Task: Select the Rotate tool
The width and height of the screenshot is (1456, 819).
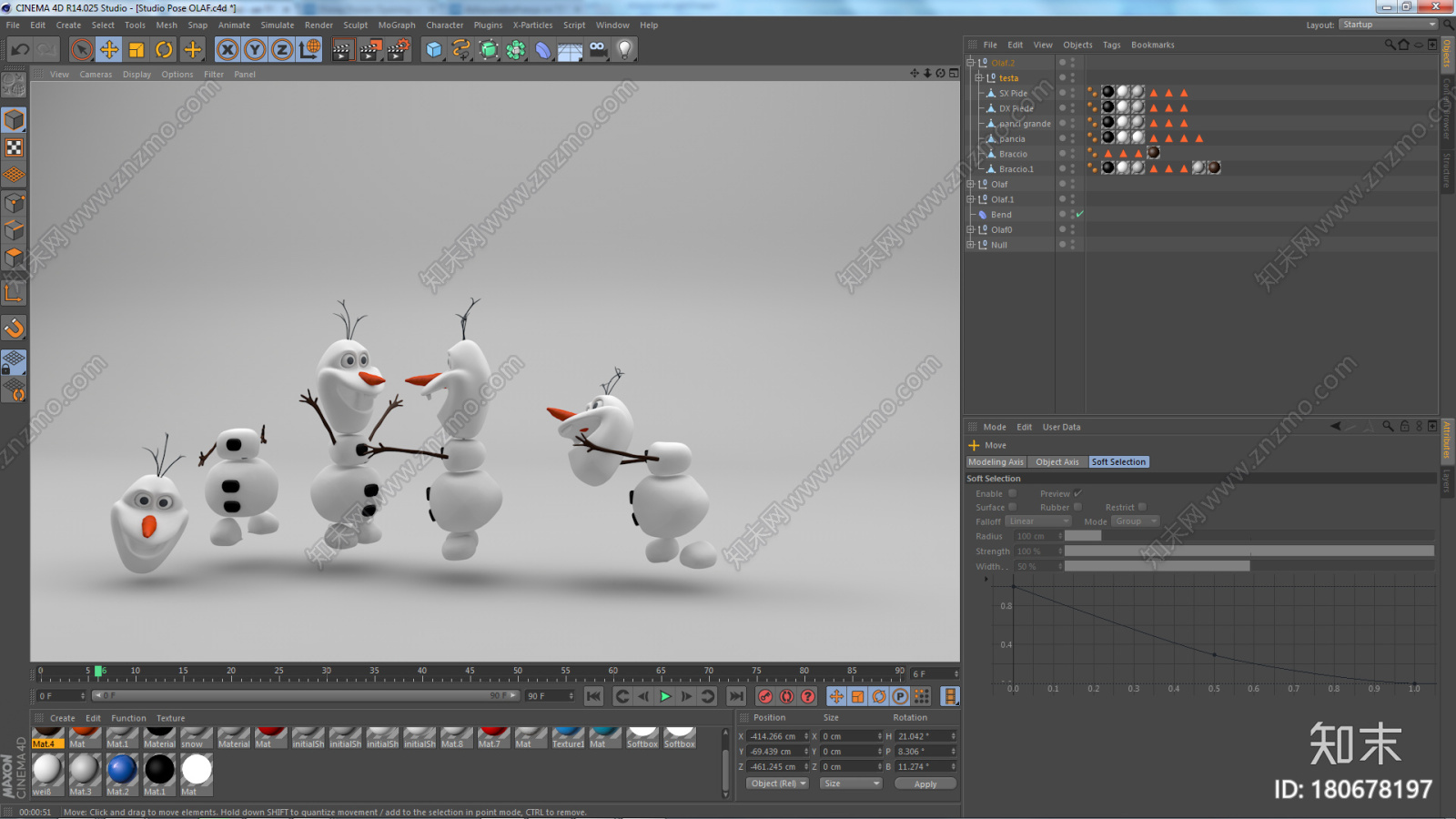Action: click(x=164, y=49)
